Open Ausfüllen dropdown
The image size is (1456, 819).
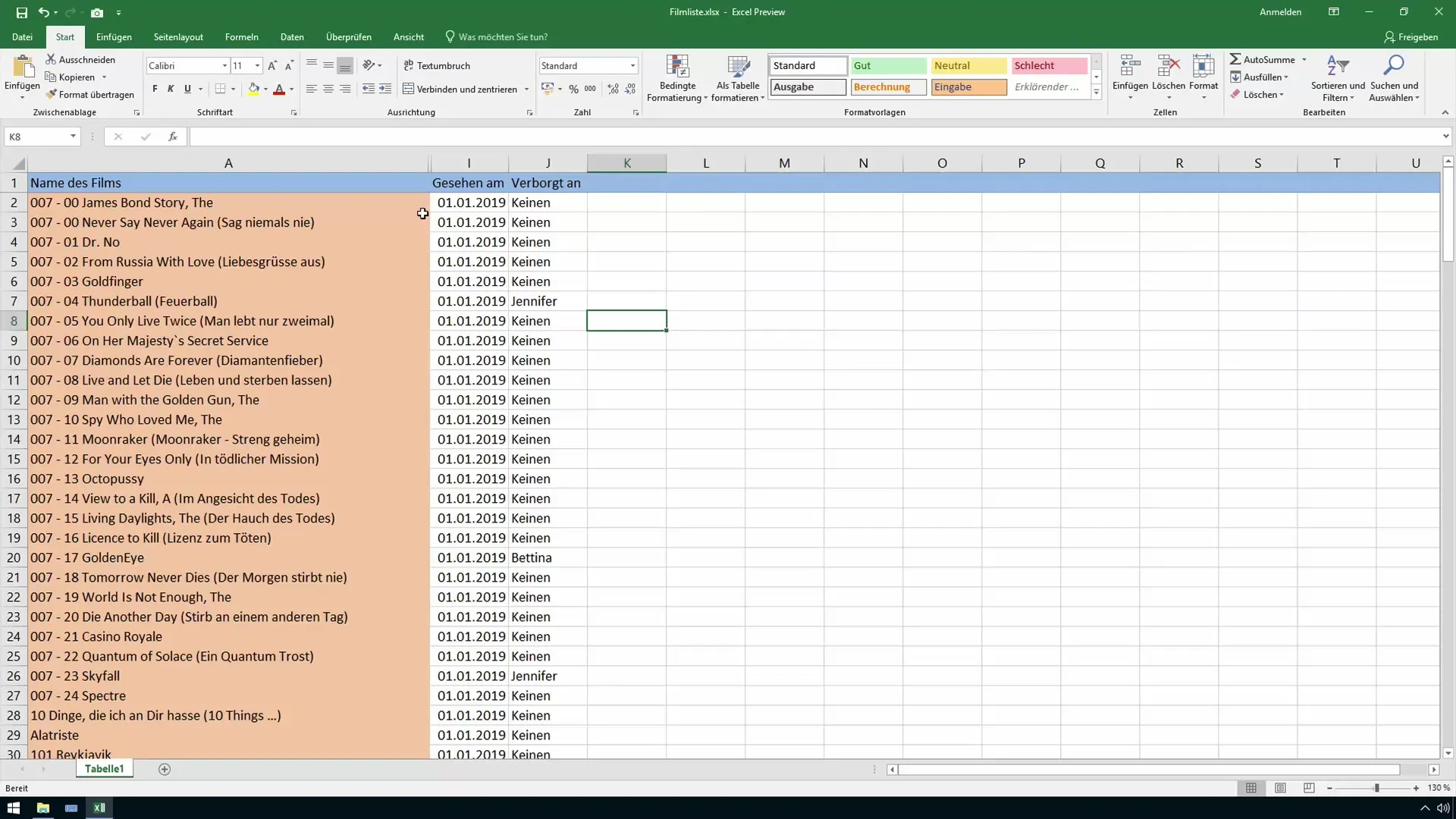point(1260,77)
